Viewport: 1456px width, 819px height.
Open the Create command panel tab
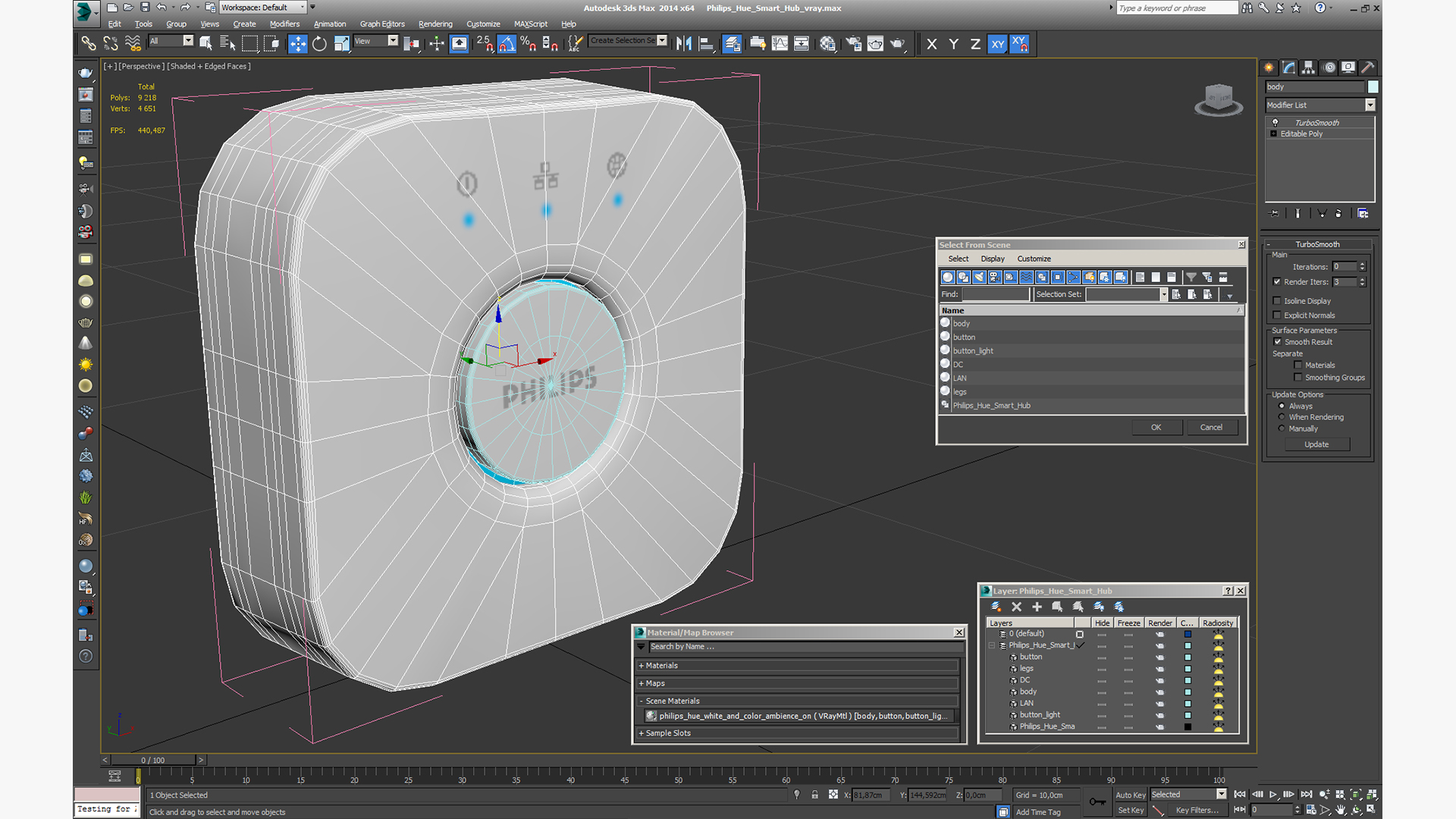pos(1269,67)
